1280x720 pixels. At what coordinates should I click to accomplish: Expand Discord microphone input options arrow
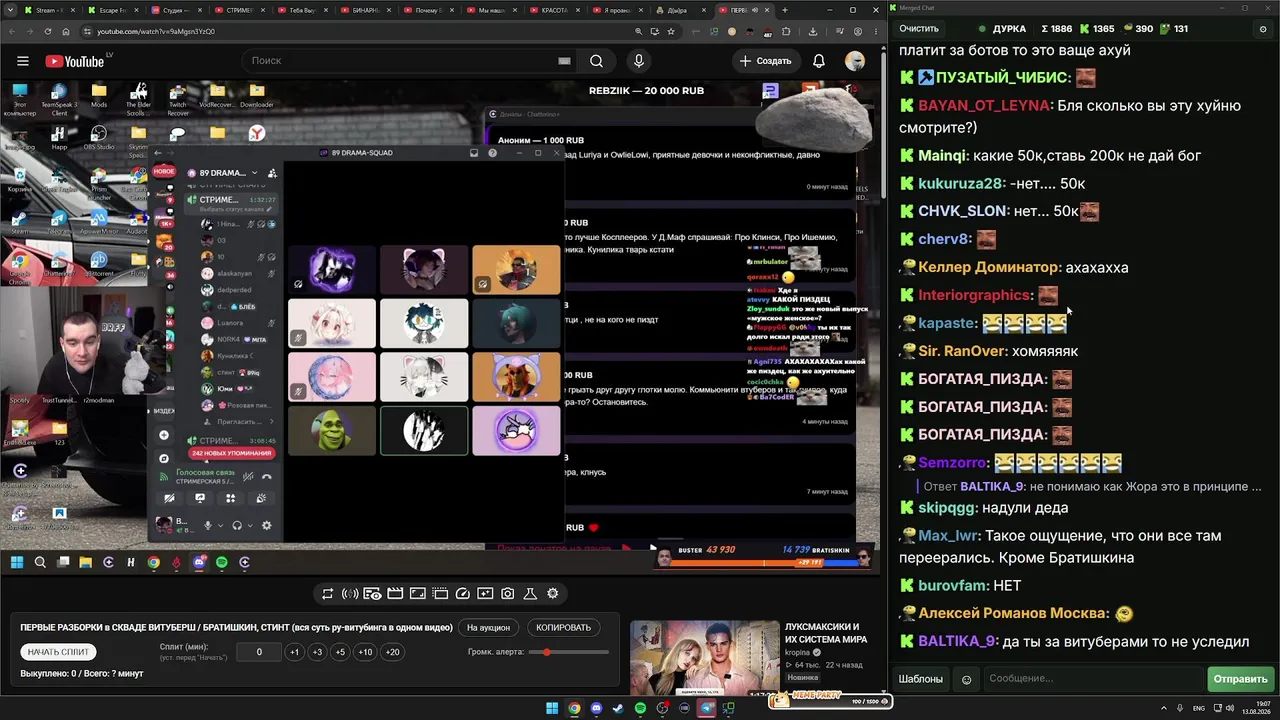pos(220,525)
